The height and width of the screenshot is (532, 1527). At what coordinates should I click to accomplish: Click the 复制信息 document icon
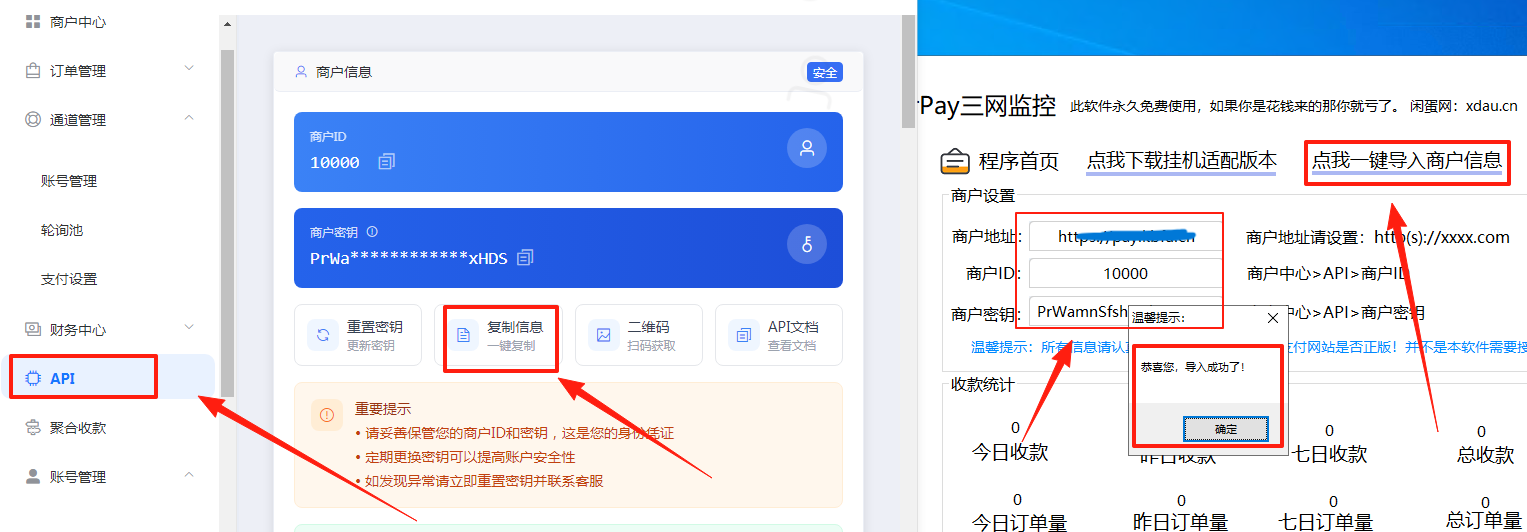pyautogui.click(x=463, y=335)
